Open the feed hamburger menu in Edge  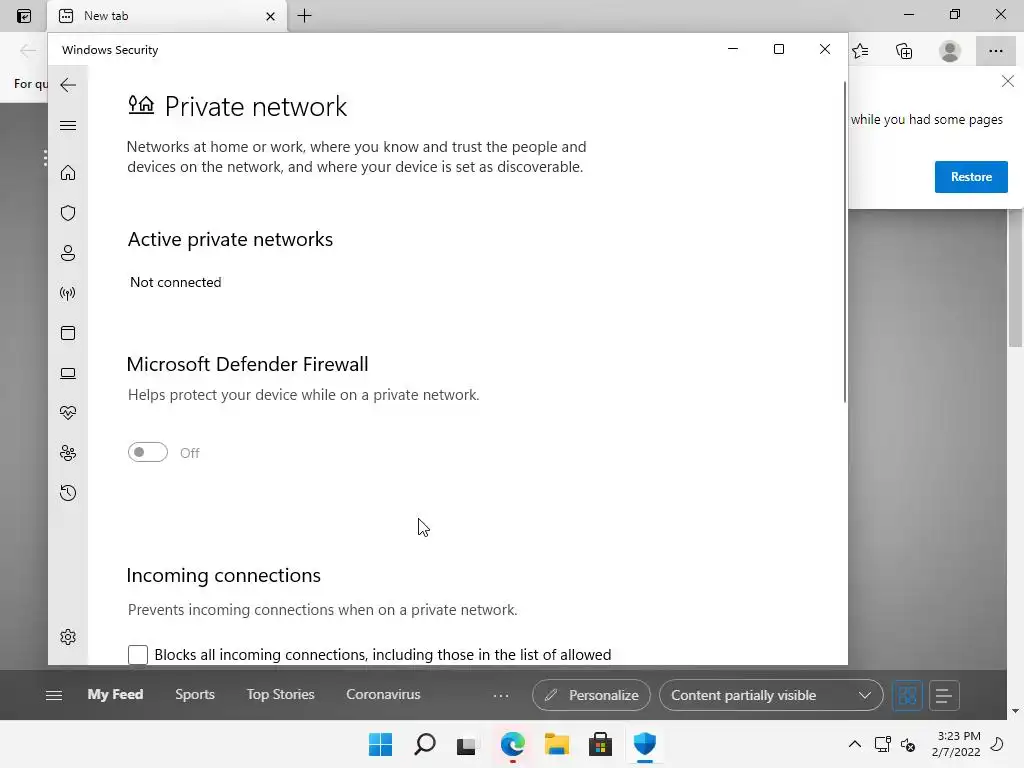coord(54,696)
